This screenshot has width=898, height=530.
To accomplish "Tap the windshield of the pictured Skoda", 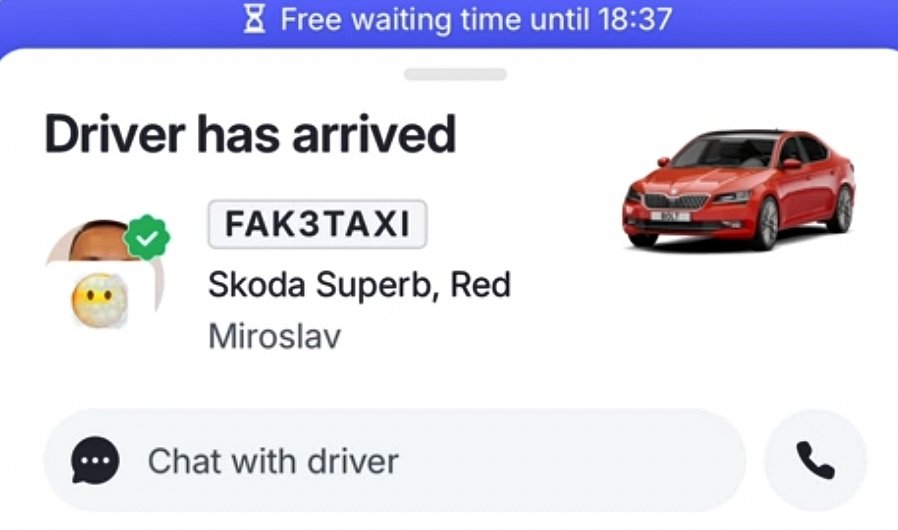I will pyautogui.click(x=724, y=153).
